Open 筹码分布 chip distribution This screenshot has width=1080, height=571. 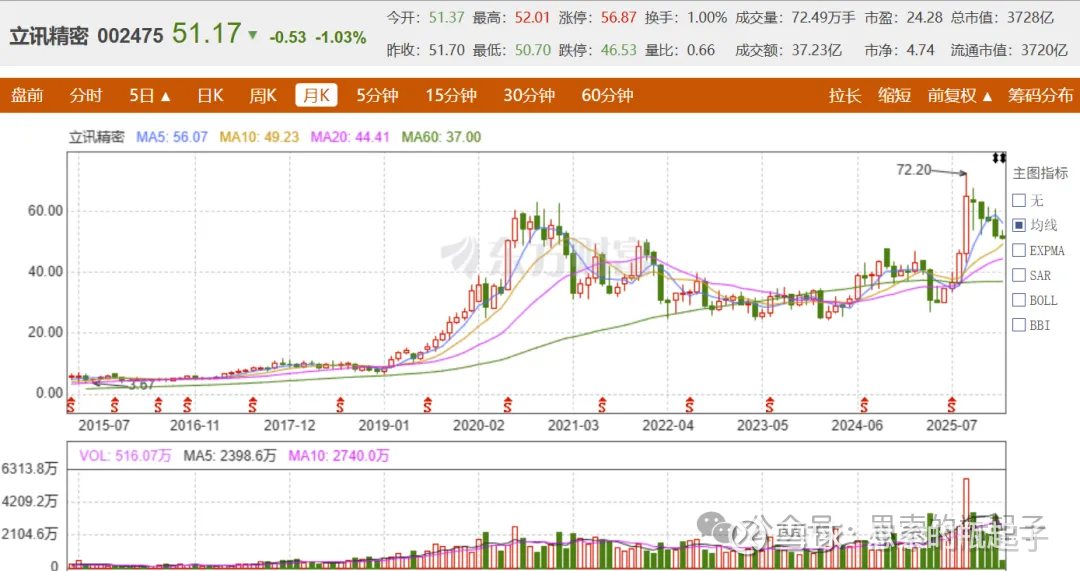pos(1040,96)
